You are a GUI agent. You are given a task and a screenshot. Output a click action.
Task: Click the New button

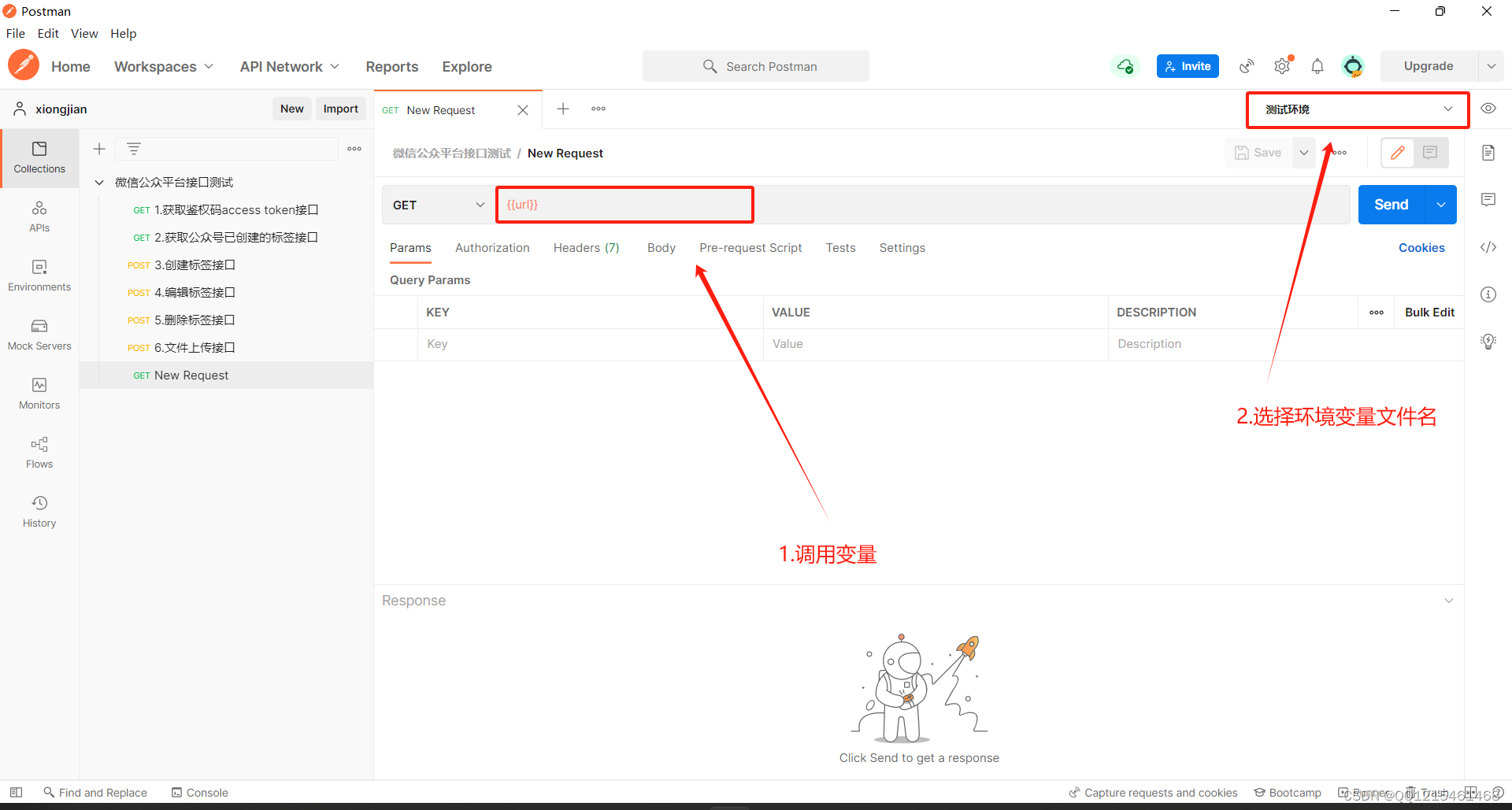coord(292,109)
